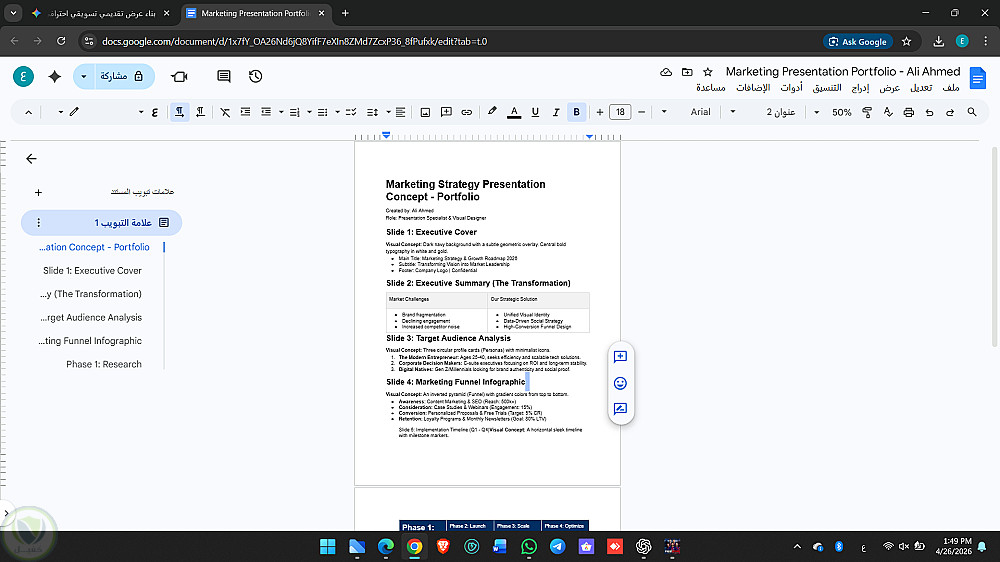
Task: Open the ملف (File) menu
Action: point(951,88)
